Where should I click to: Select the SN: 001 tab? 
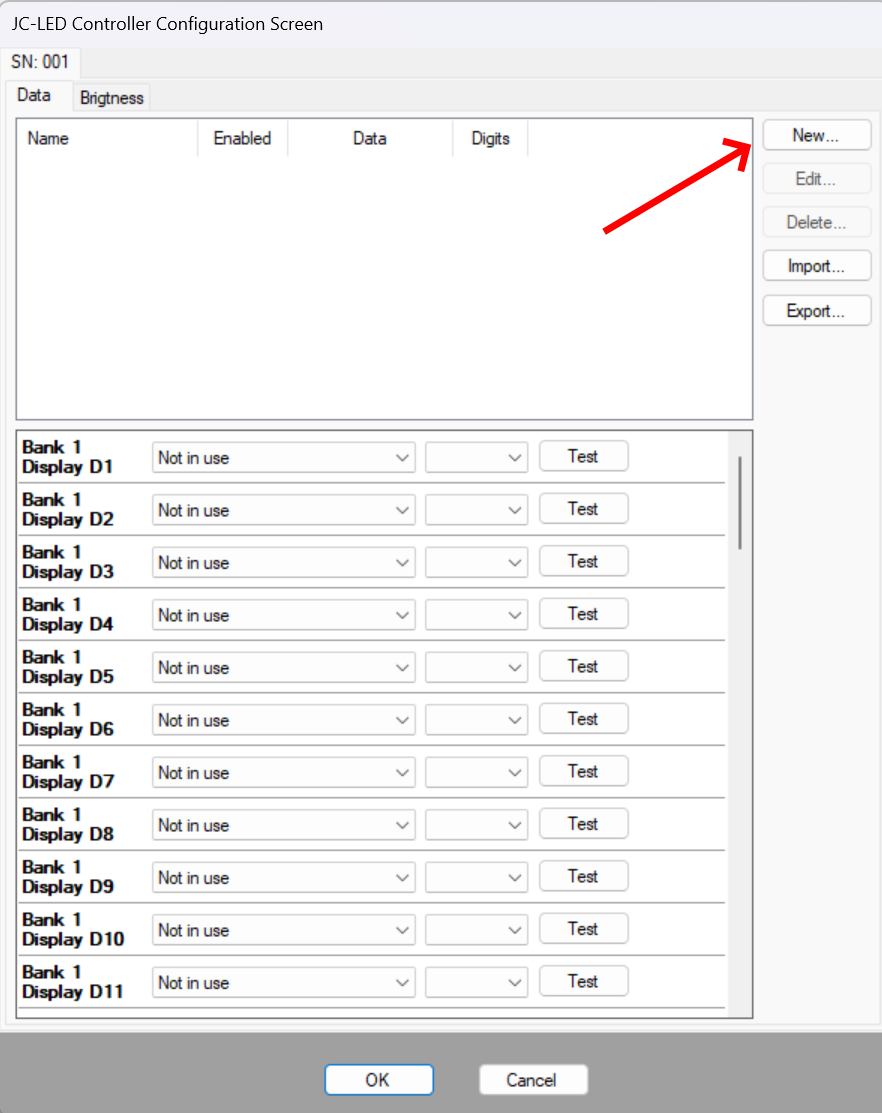click(40, 62)
